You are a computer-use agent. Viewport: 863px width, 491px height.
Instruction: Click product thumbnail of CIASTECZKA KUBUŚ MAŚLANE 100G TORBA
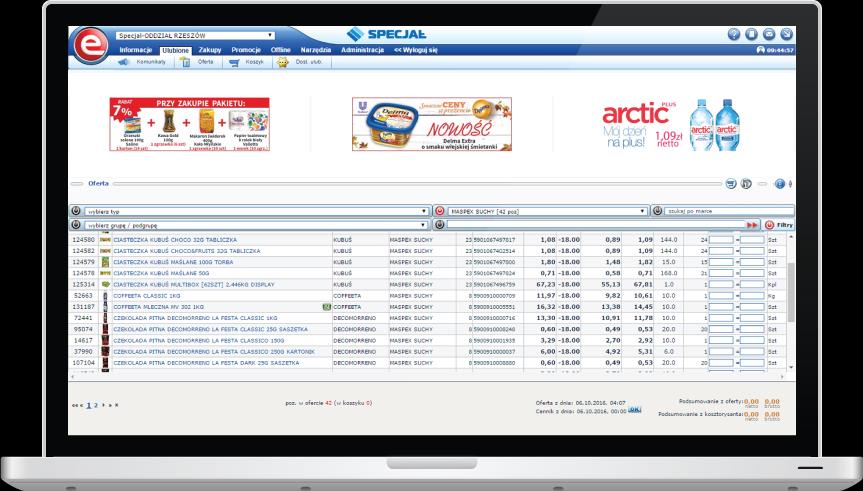tap(105, 262)
